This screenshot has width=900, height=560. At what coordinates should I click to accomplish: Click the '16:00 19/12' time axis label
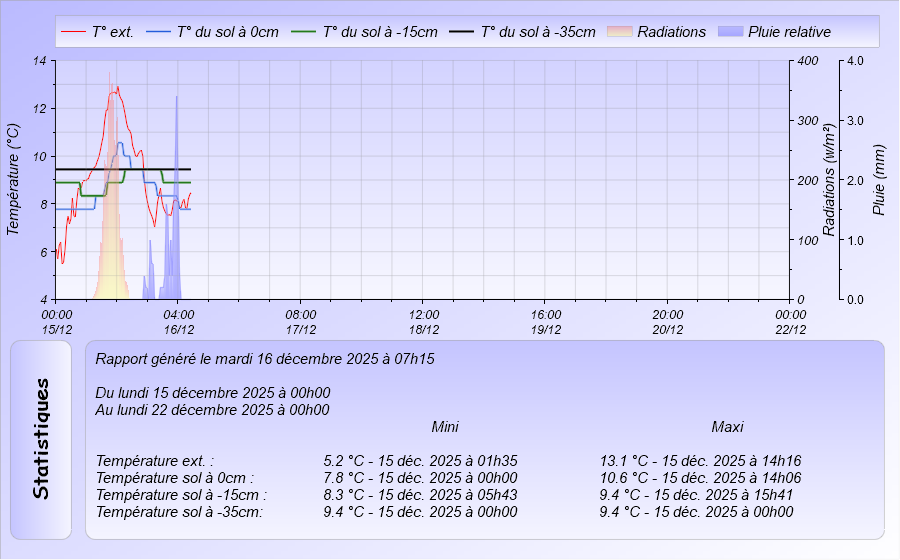[x=546, y=322]
